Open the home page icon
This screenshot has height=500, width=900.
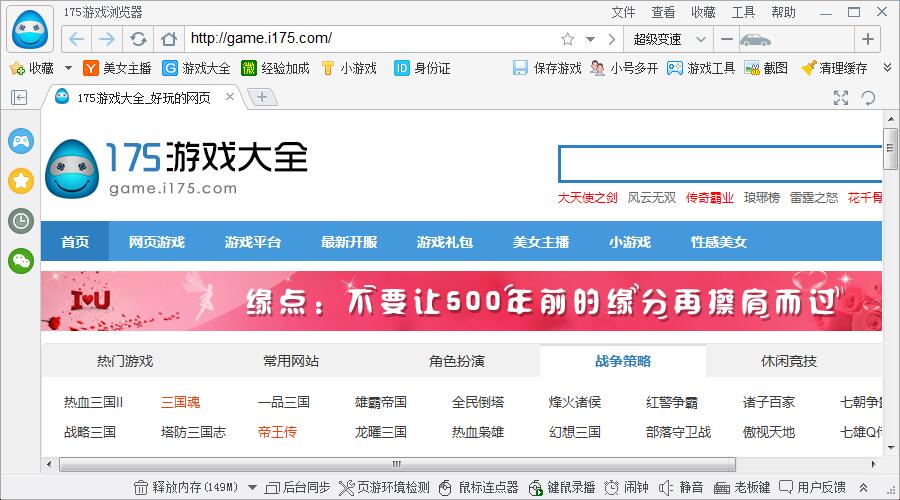point(169,39)
